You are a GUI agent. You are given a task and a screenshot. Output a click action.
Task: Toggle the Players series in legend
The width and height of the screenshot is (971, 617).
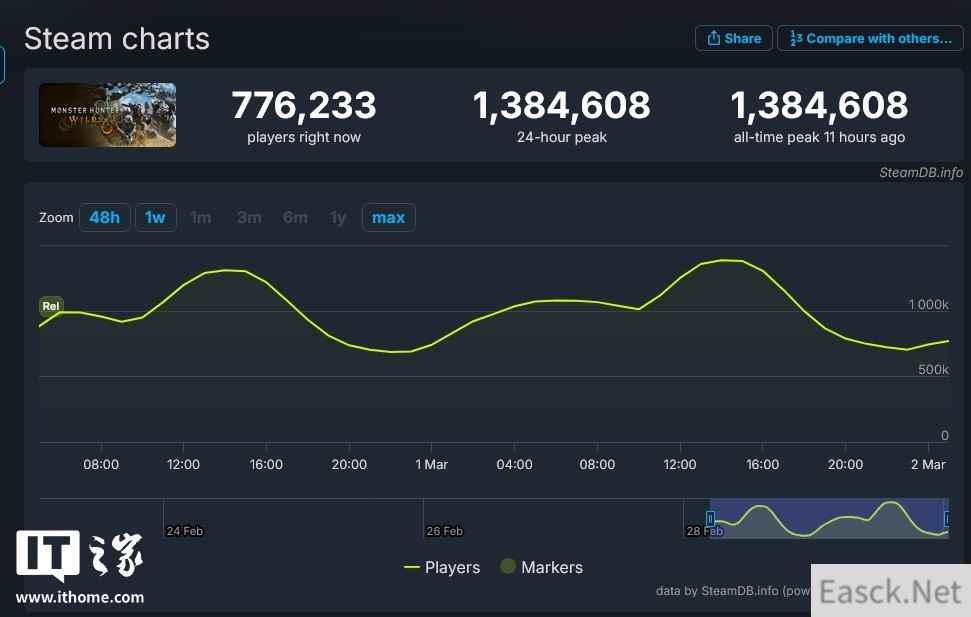coord(442,567)
